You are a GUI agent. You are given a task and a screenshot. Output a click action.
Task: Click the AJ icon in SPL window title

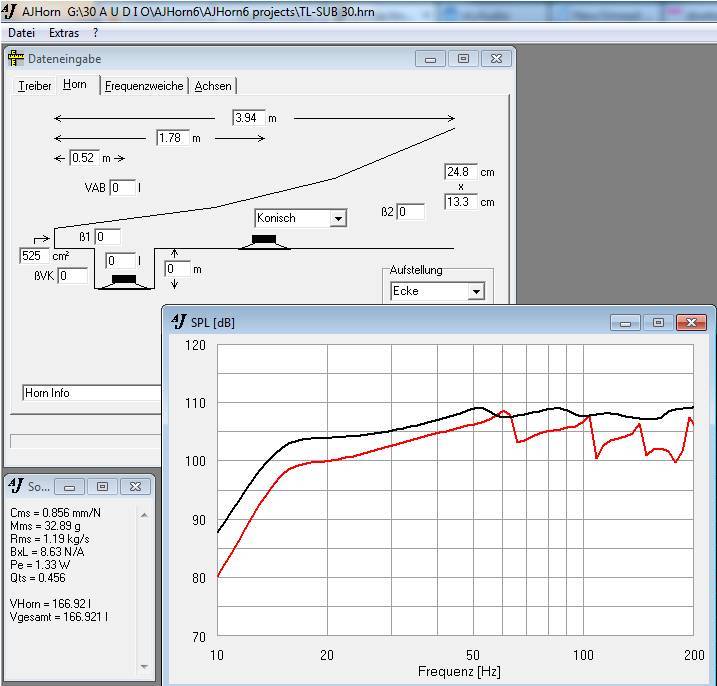tap(178, 322)
